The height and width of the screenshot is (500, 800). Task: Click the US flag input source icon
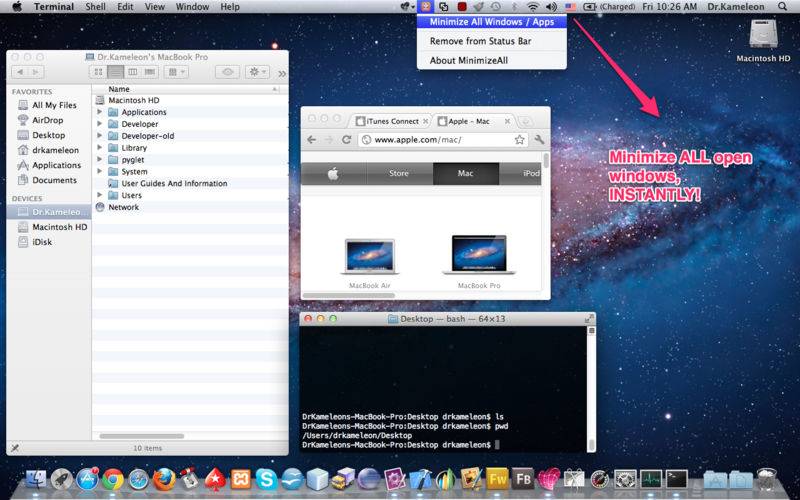(x=570, y=7)
